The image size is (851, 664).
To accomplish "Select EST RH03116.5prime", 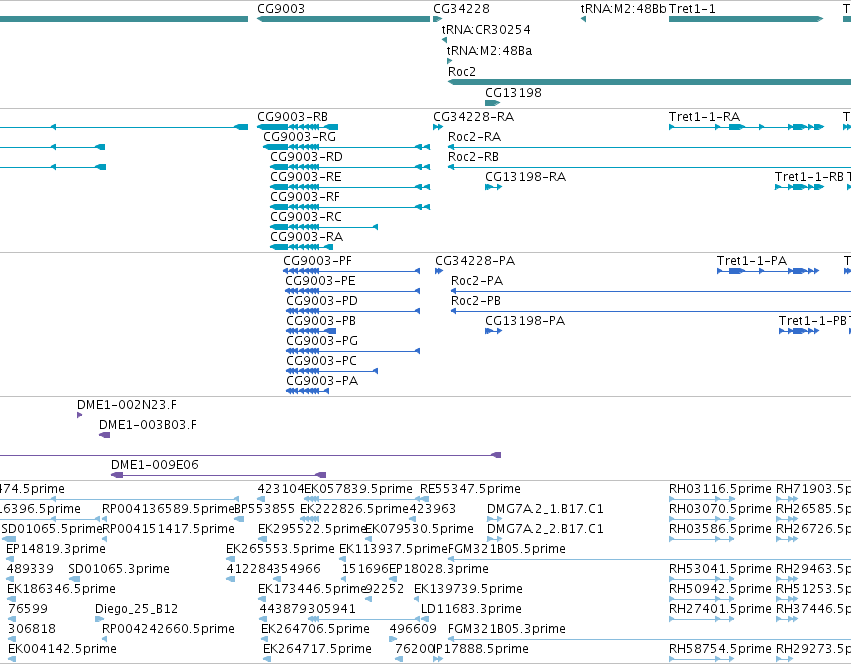I will (x=720, y=489).
